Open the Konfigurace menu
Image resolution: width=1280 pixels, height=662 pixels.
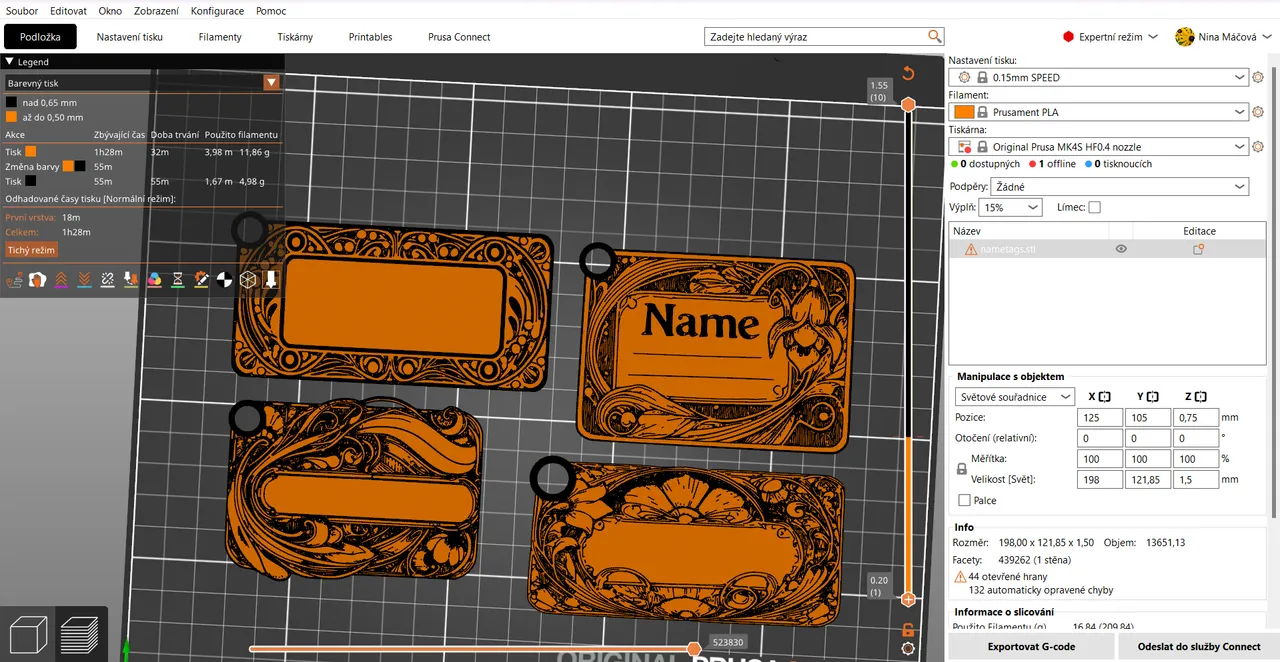click(217, 11)
